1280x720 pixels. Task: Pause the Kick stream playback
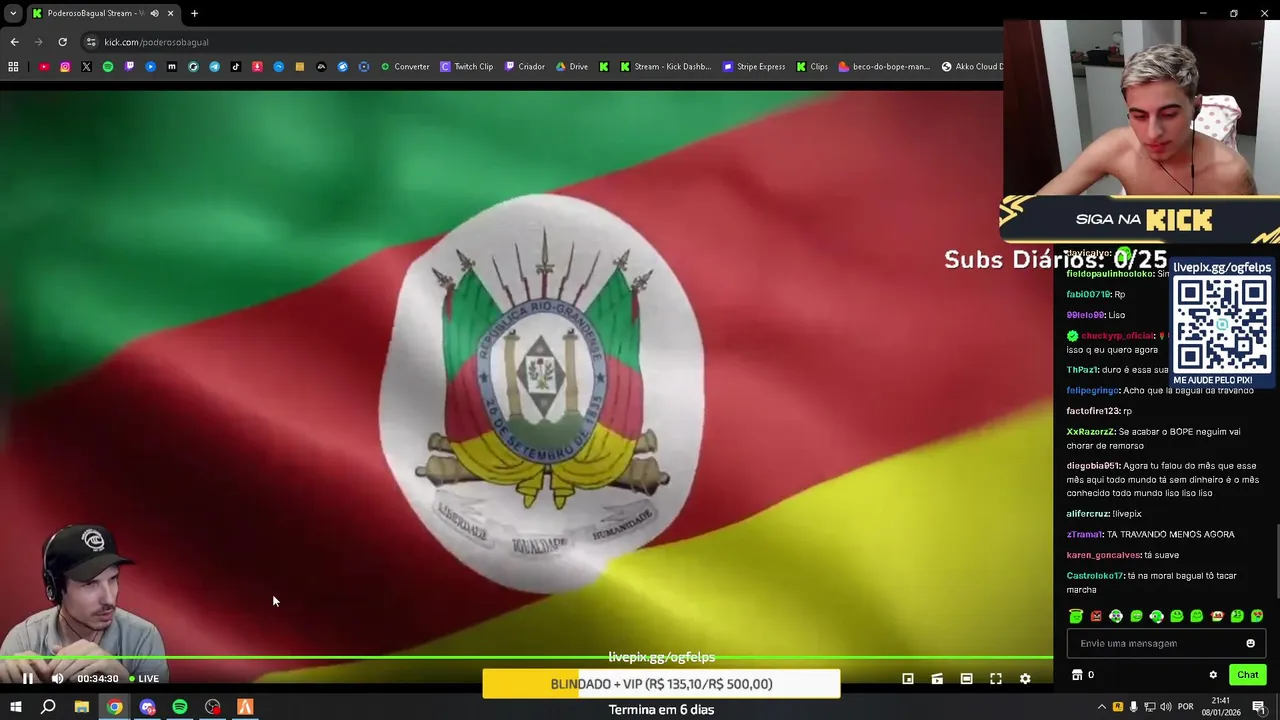coord(28,678)
